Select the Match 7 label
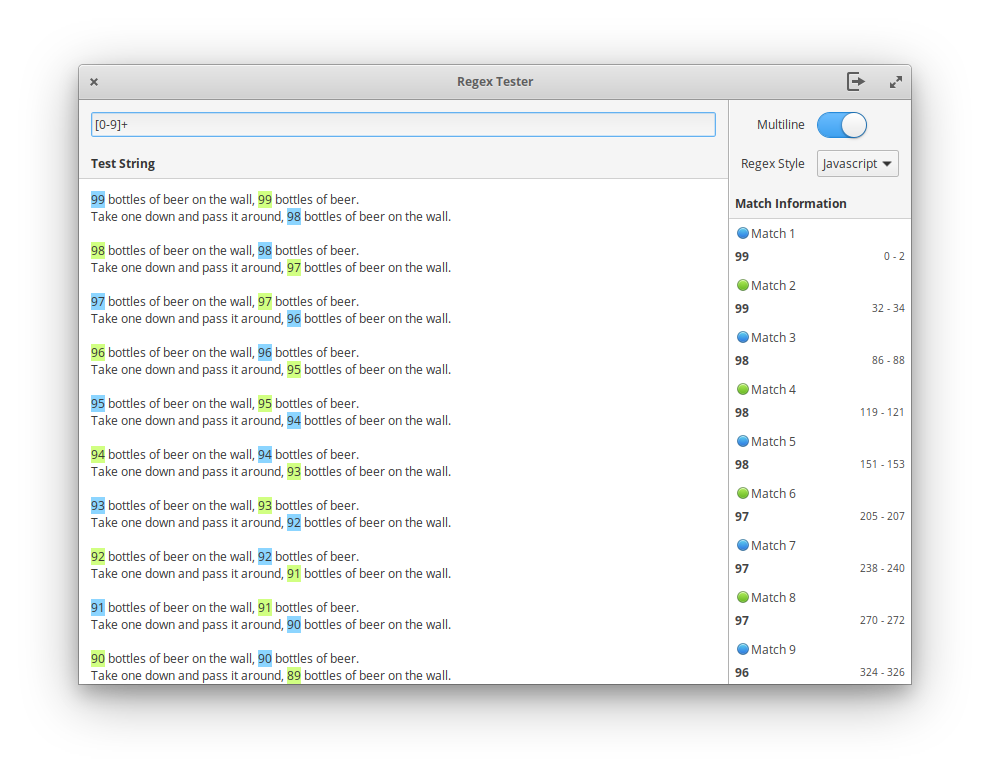Viewport: 990px width, 777px height. 773,545
